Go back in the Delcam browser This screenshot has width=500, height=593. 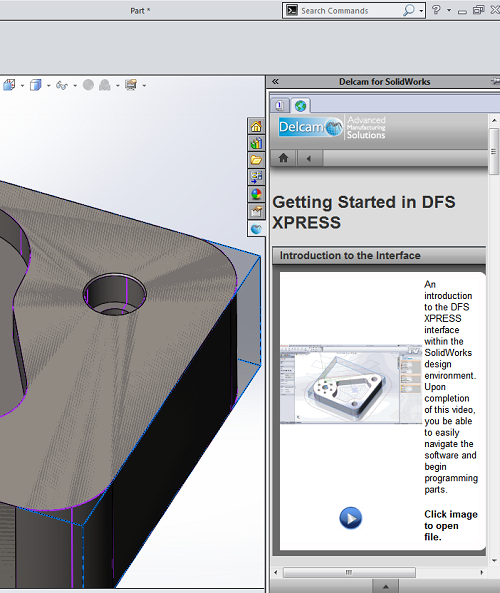309,158
